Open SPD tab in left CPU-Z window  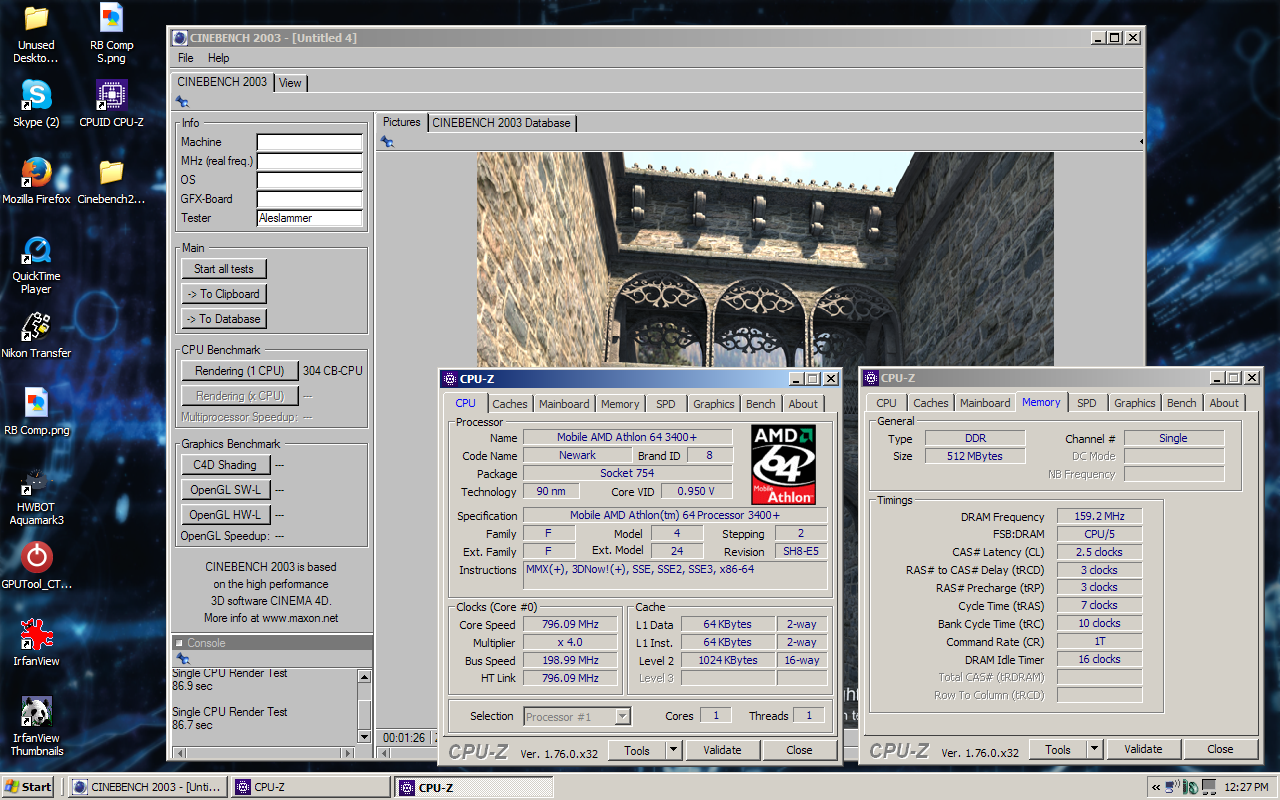point(666,404)
